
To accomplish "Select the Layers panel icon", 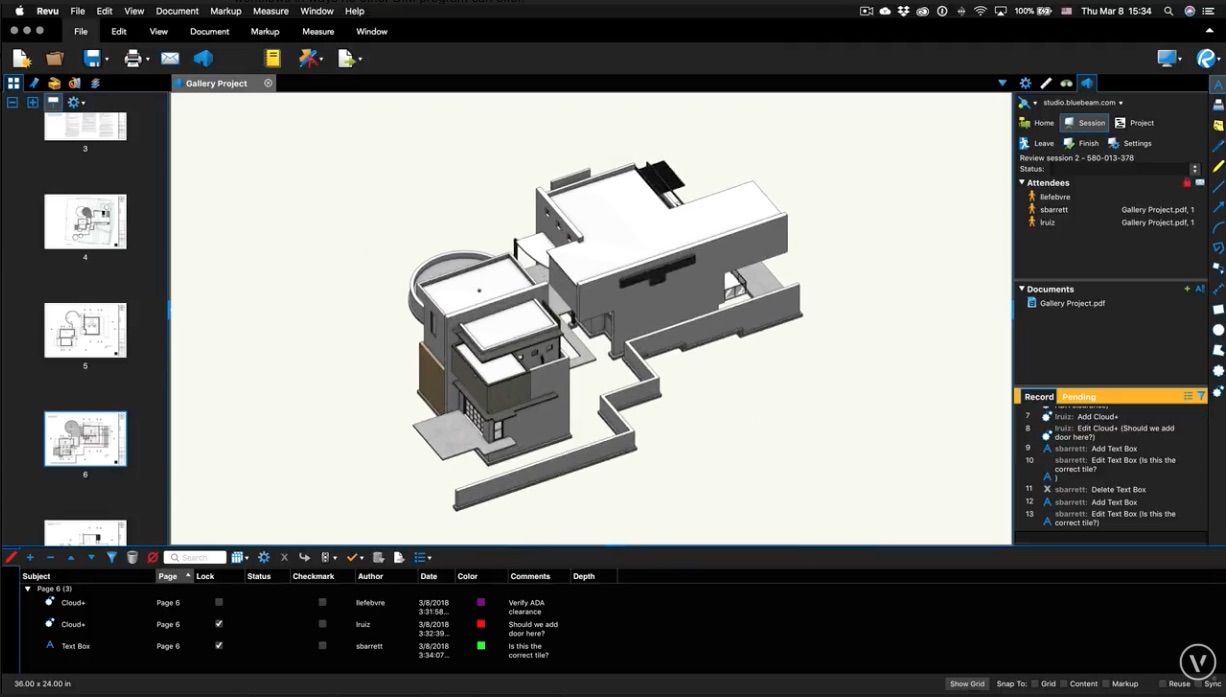I will pos(93,83).
